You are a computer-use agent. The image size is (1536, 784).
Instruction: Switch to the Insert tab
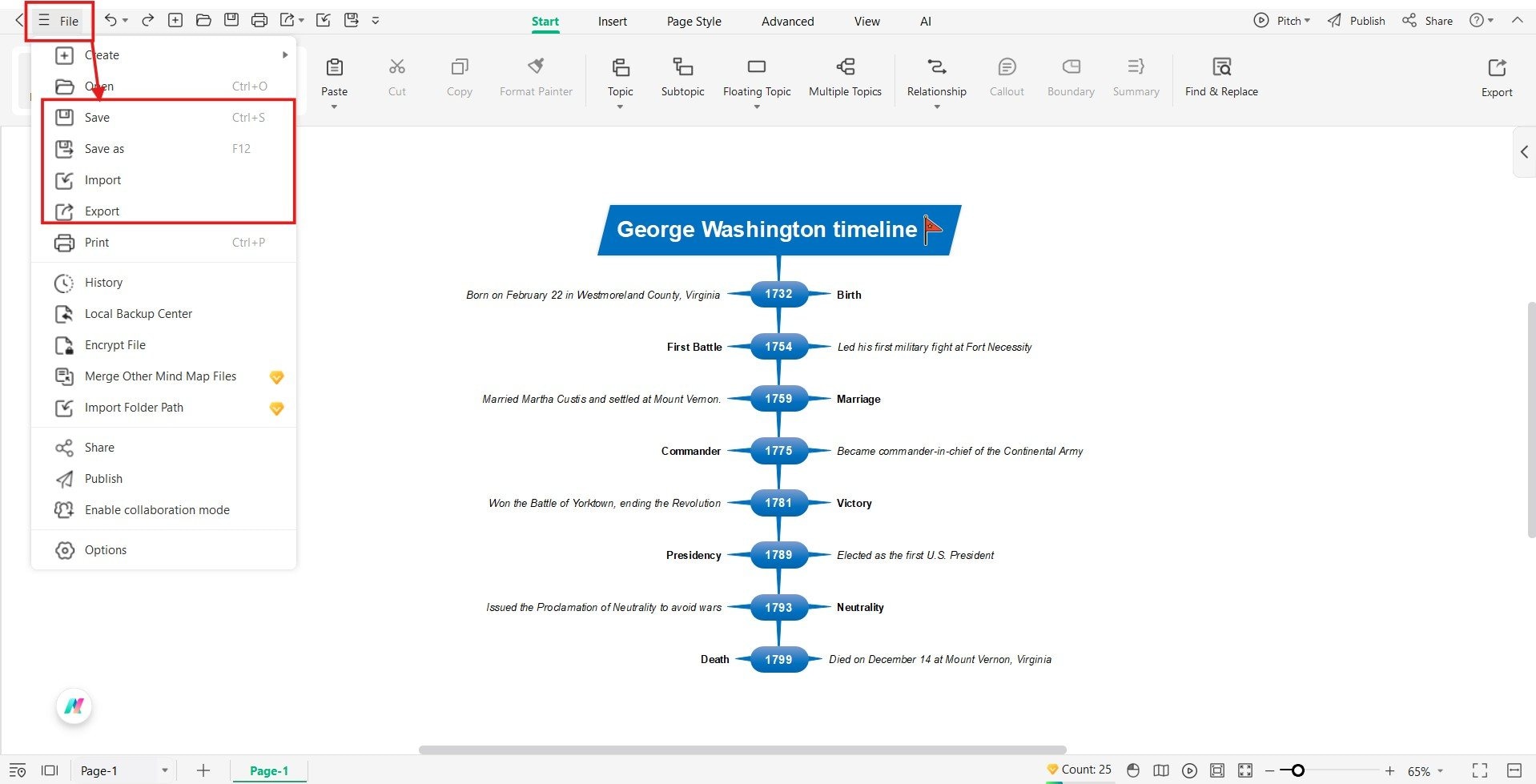(613, 22)
